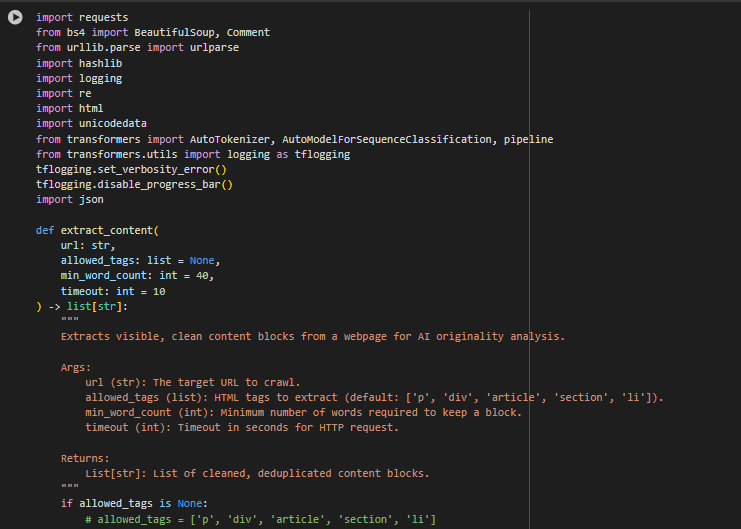Screen dimensions: 741x529
Task: Click 'pipeline' at end of import line
Action: coord(528,139)
